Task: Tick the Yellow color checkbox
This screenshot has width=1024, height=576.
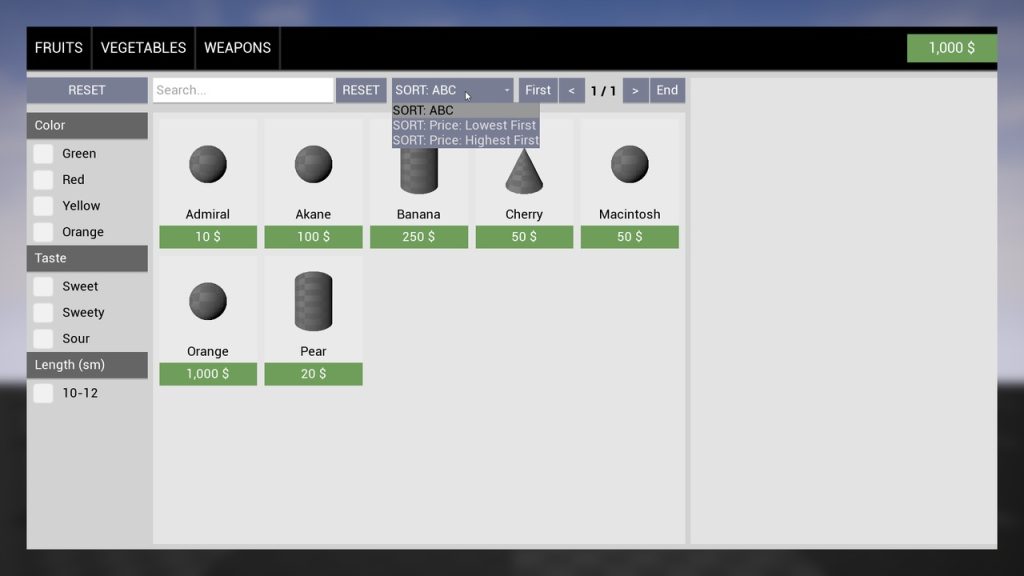Action: (x=43, y=206)
